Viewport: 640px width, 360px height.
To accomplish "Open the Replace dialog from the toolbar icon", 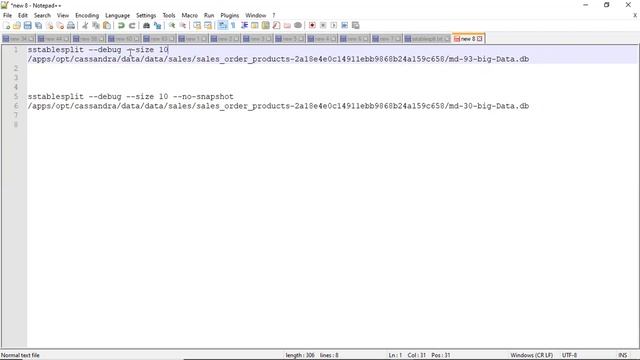I will point(157,25).
